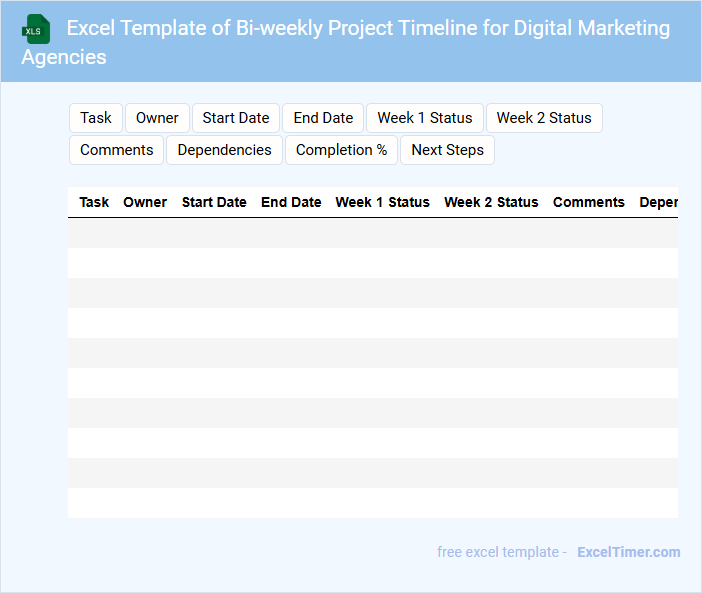Select the Dependencies tag
Image resolution: width=702 pixels, height=593 pixels.
[225, 150]
